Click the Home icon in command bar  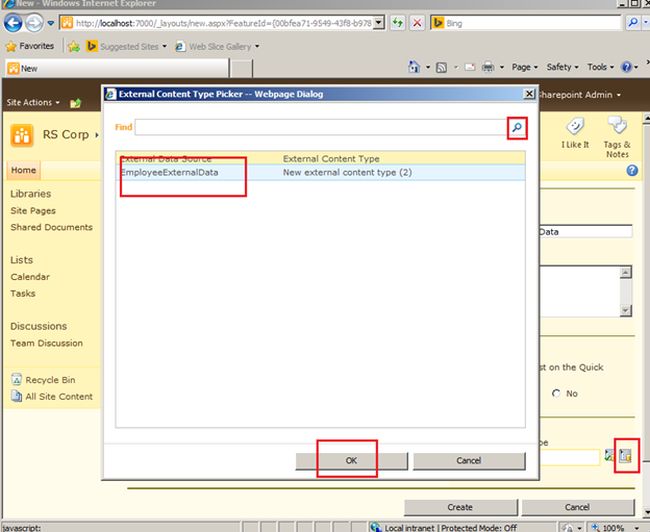pos(414,67)
